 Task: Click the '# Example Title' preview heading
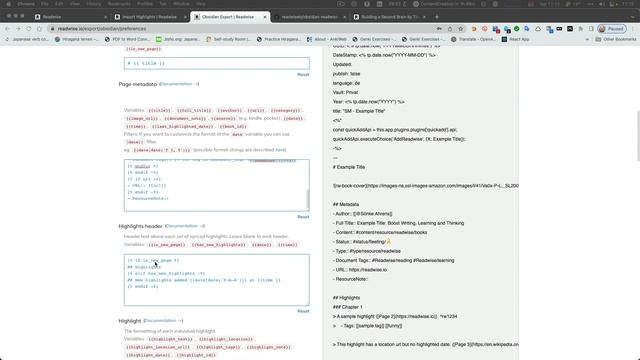[x=349, y=167]
